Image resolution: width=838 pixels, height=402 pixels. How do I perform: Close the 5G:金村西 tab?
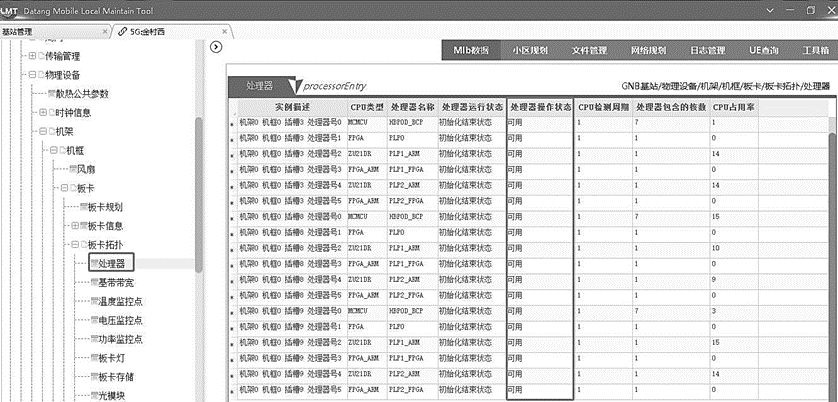click(x=224, y=32)
